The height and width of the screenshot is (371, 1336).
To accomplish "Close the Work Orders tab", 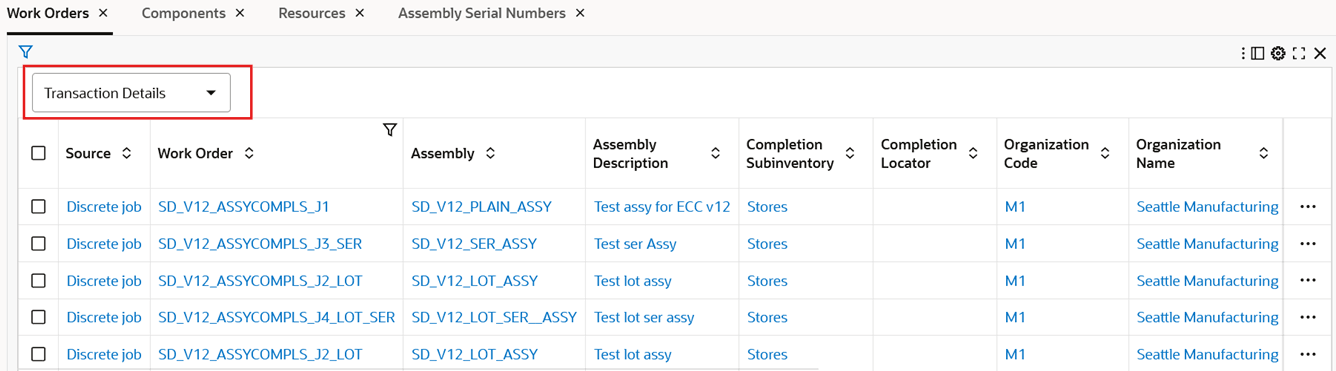I will point(103,13).
